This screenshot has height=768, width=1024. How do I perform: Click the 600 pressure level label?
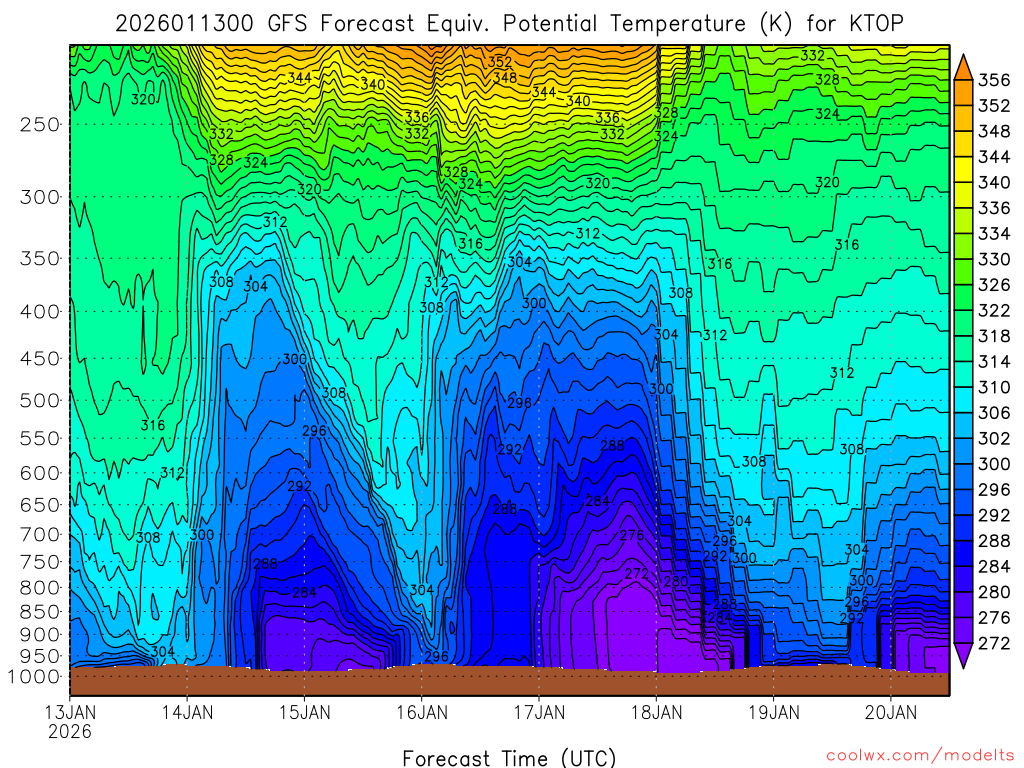39,473
